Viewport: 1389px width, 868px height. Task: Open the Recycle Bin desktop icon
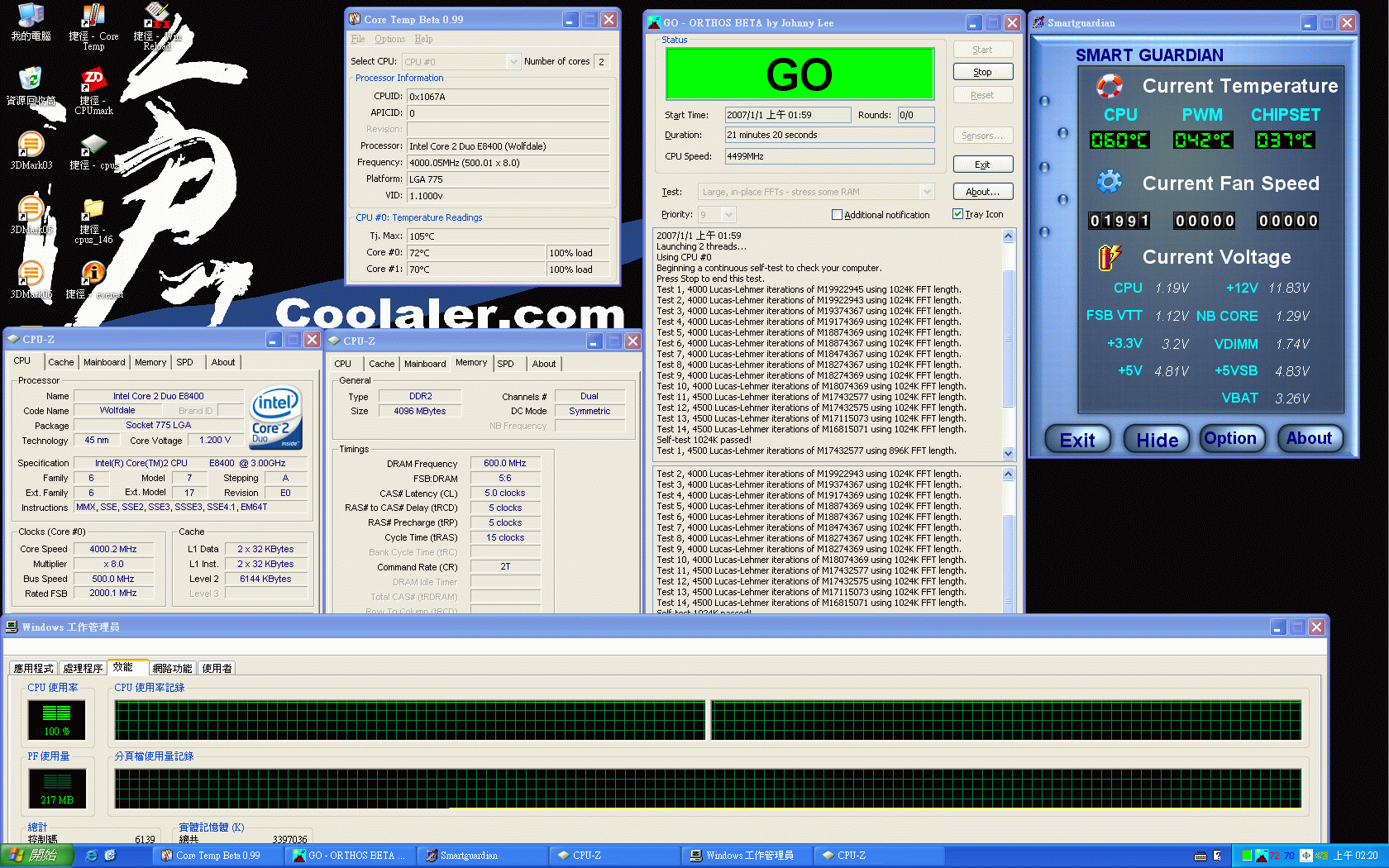31,87
